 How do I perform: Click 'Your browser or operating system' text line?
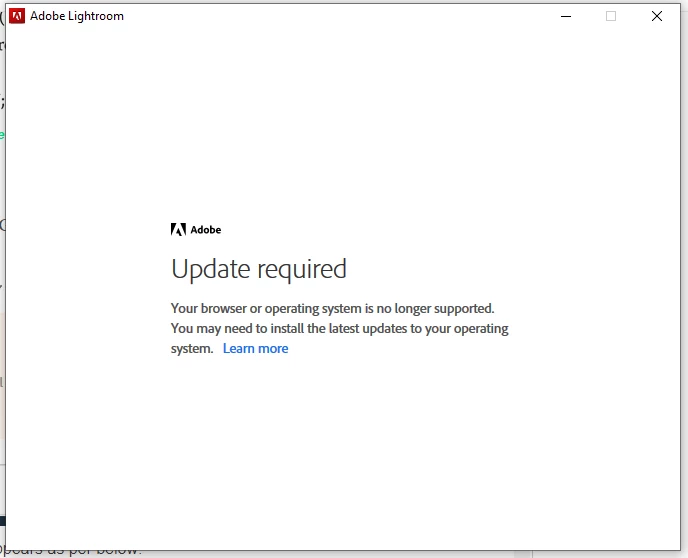coord(333,308)
